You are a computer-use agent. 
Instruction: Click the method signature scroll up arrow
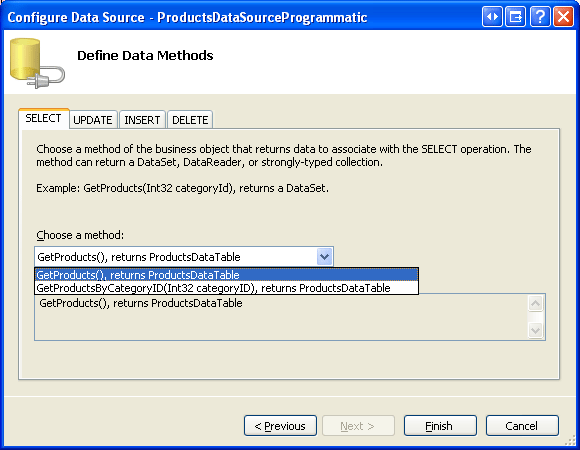click(x=535, y=304)
